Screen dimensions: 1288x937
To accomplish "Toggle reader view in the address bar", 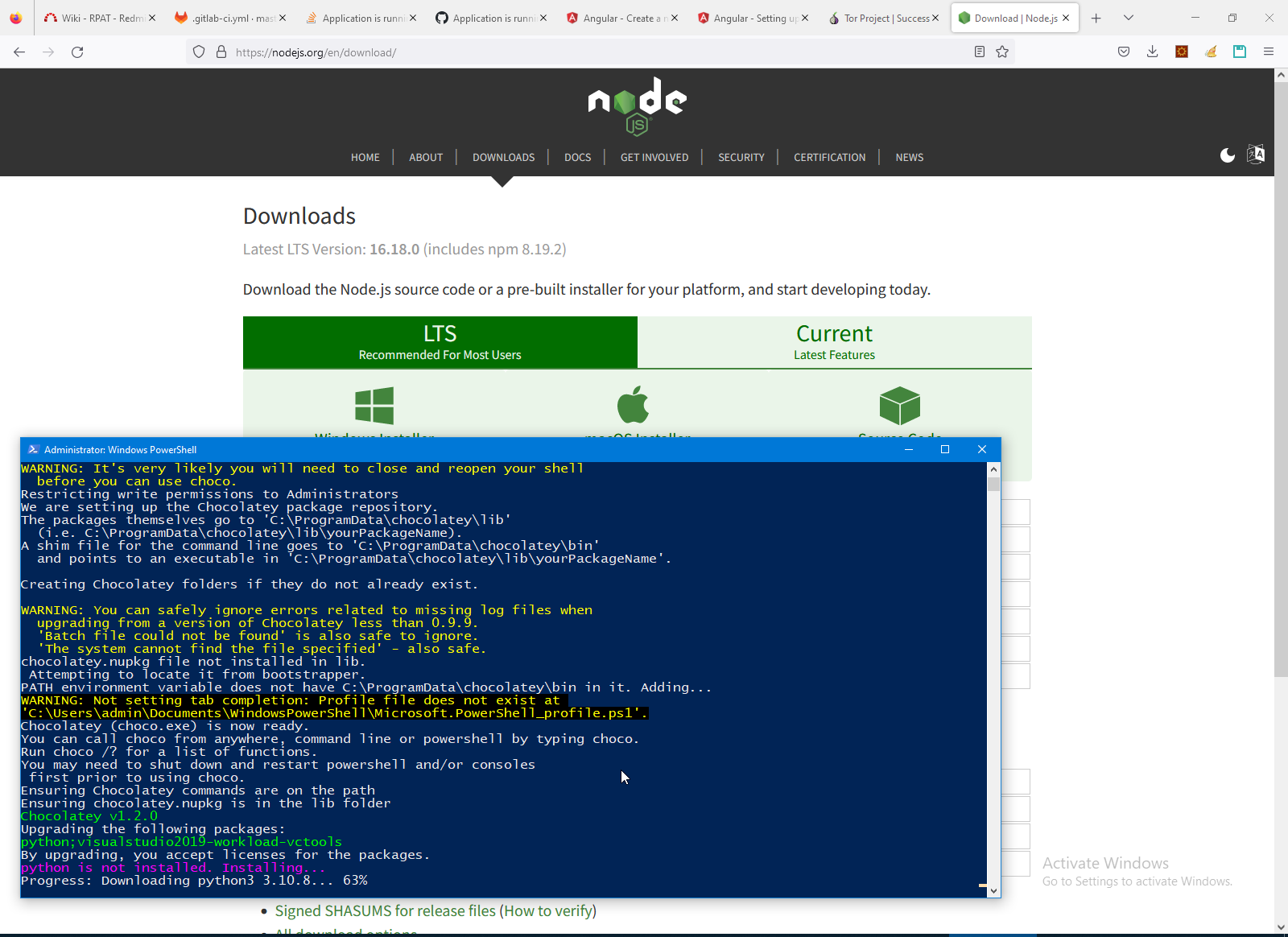I will tap(980, 52).
